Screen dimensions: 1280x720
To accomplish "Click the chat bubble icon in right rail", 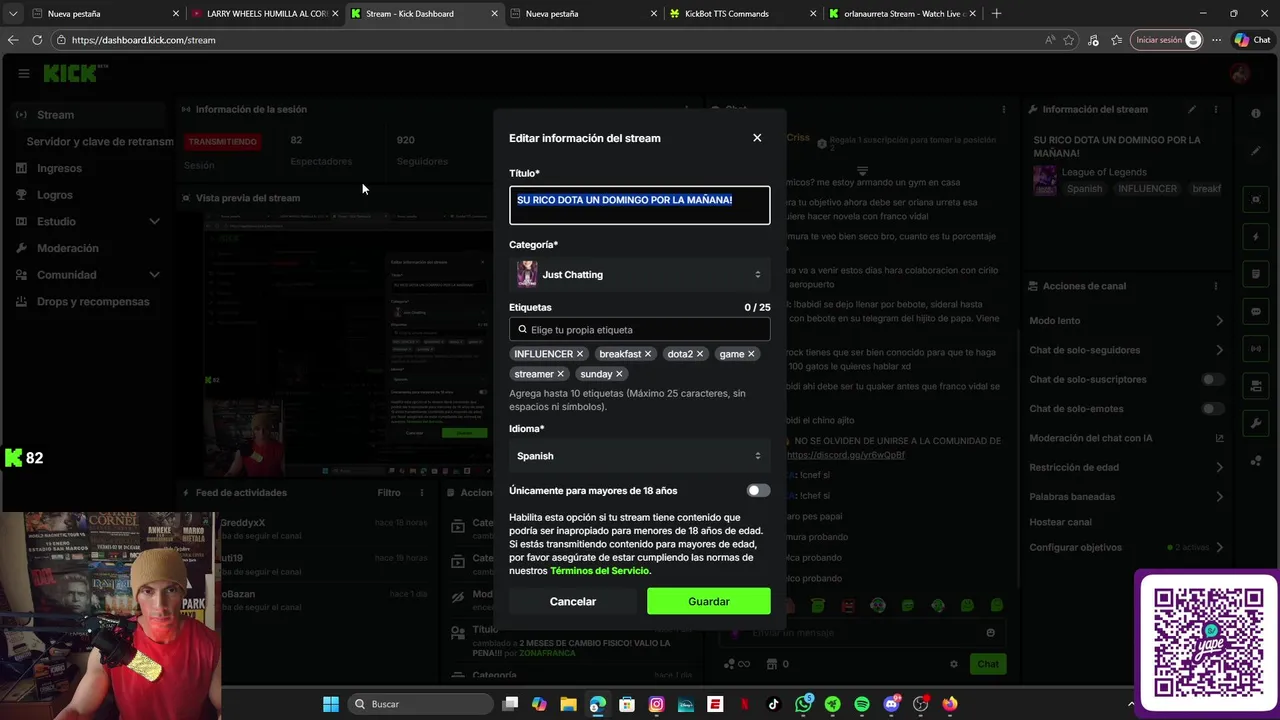I will 1256,311.
